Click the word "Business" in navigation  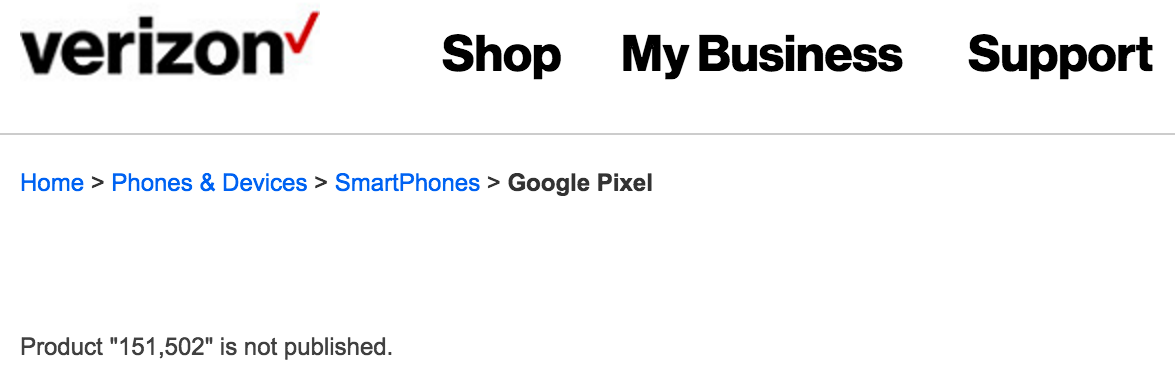pos(805,55)
